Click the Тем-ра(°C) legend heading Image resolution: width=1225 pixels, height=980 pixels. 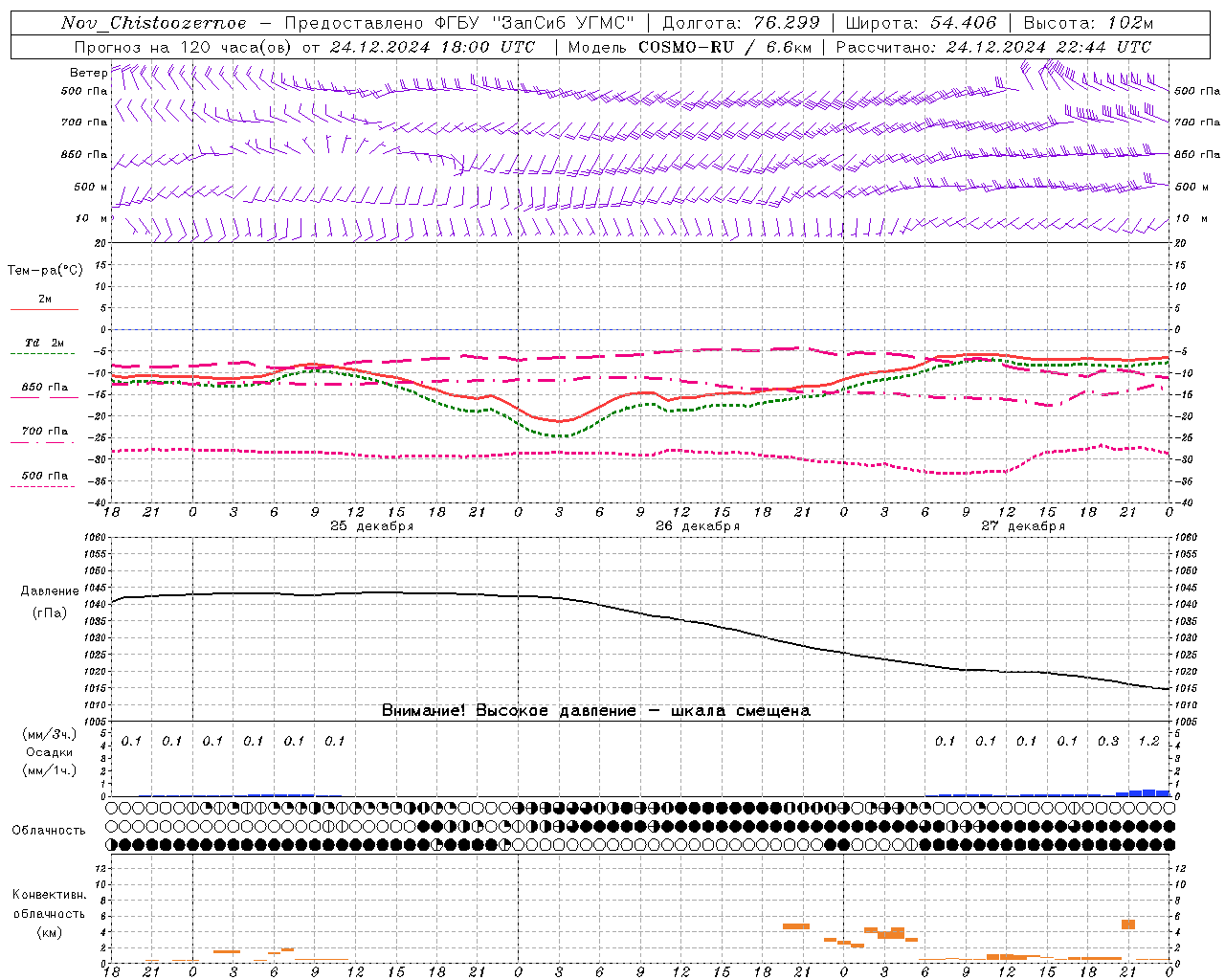pyautogui.click(x=45, y=271)
